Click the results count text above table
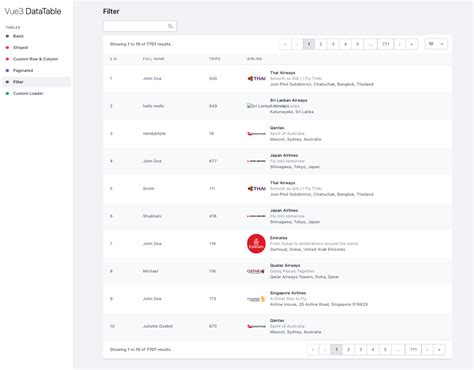This screenshot has width=474, height=370. pyautogui.click(x=141, y=44)
